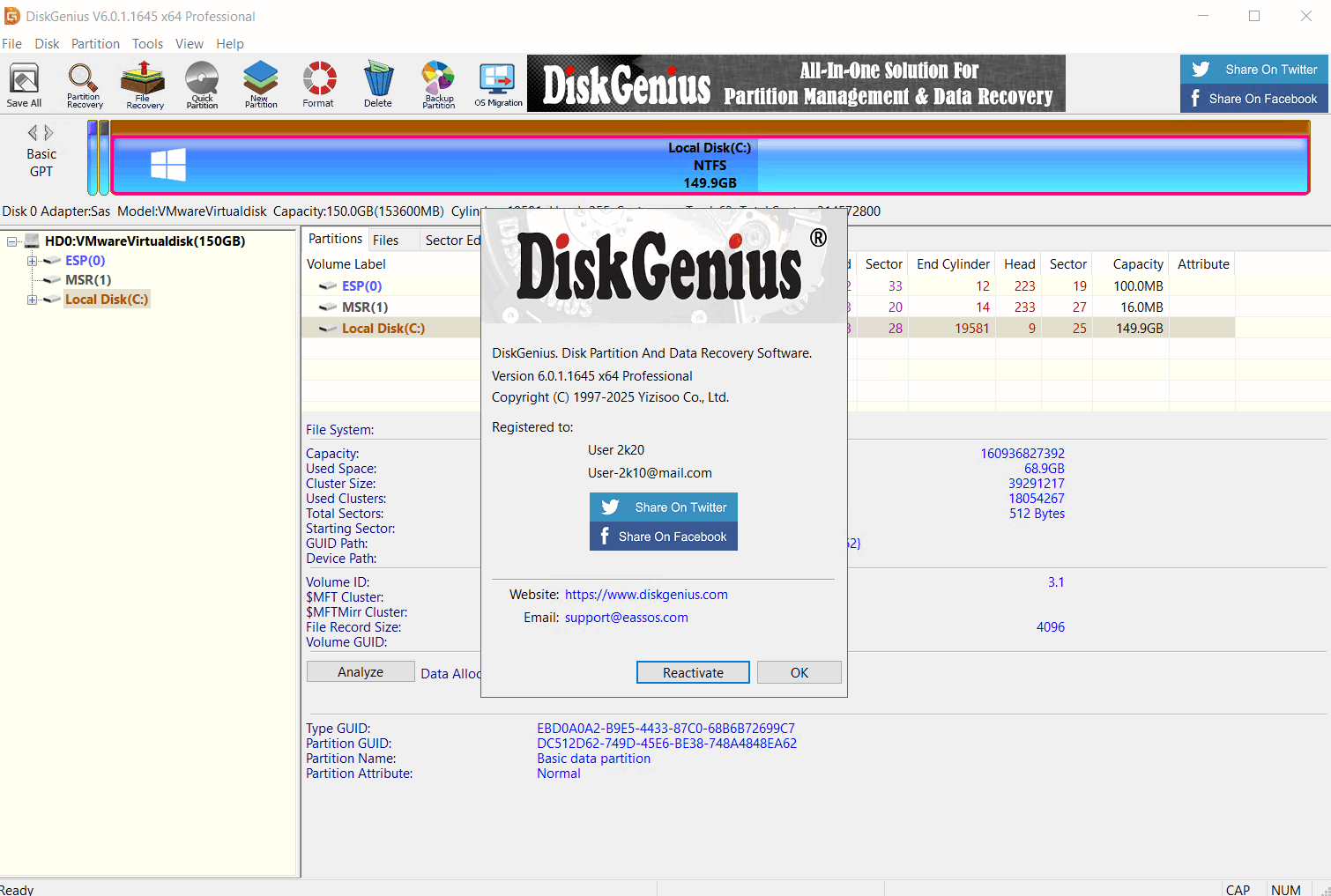Click the Reactivate button
Image resolution: width=1331 pixels, height=896 pixels.
click(x=693, y=672)
